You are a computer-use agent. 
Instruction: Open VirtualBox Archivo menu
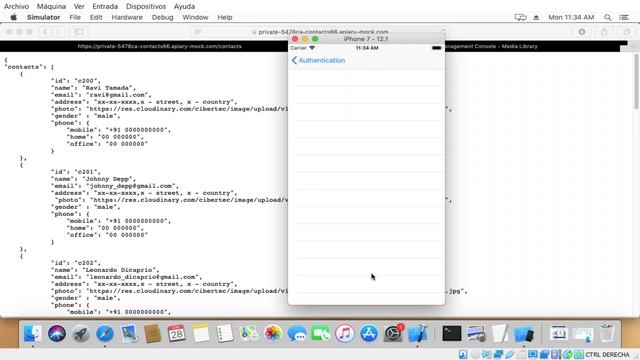tap(16, 7)
